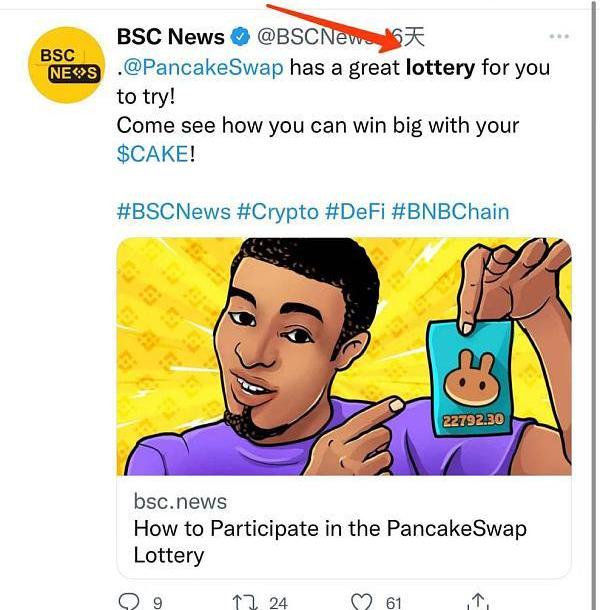This screenshot has height=610, width=600.
Task: Open the #BNBChain hashtag
Action: click(450, 212)
